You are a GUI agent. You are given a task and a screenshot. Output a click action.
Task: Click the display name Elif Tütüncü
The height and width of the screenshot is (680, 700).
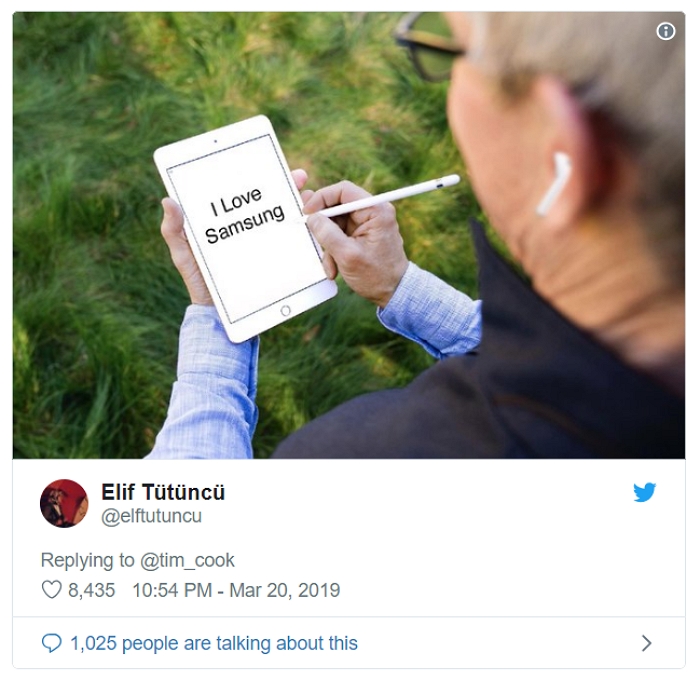pyautogui.click(x=163, y=492)
